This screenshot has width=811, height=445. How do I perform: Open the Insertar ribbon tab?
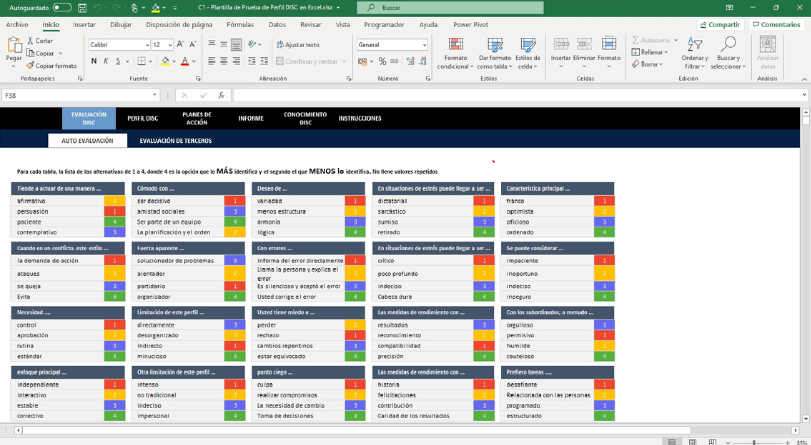click(x=84, y=24)
